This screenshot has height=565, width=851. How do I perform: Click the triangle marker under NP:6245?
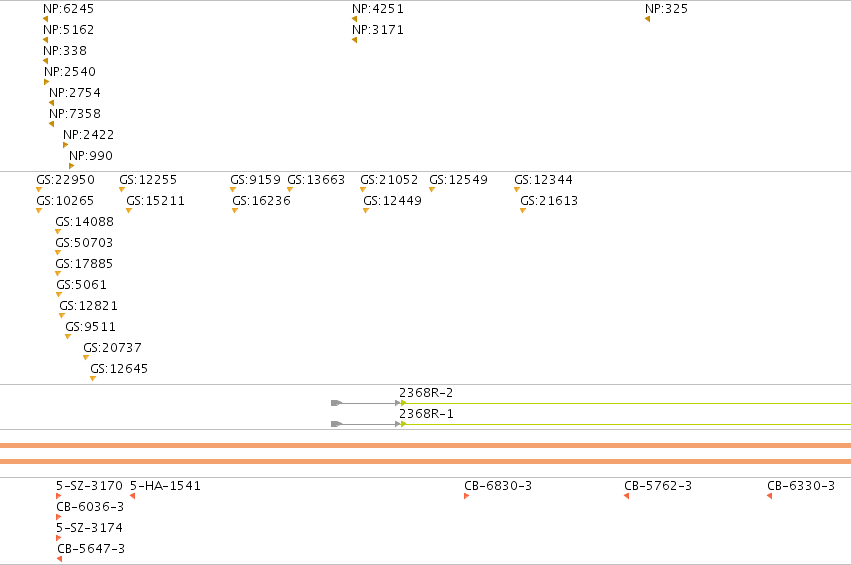pos(46,19)
